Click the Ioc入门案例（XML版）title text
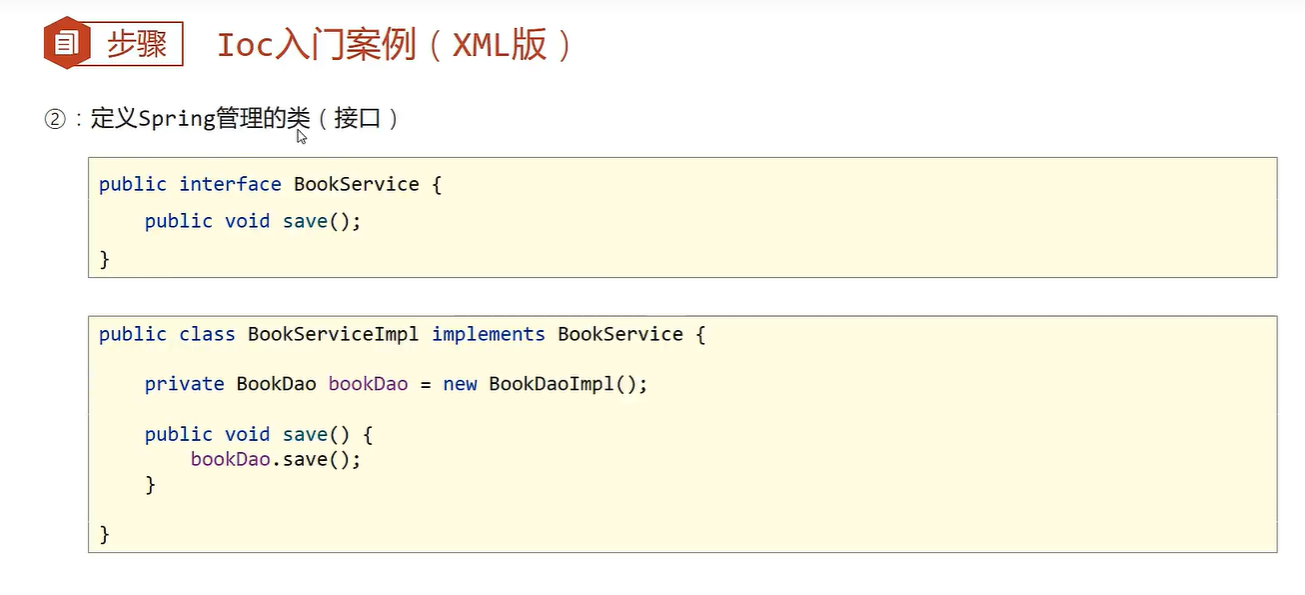 395,46
